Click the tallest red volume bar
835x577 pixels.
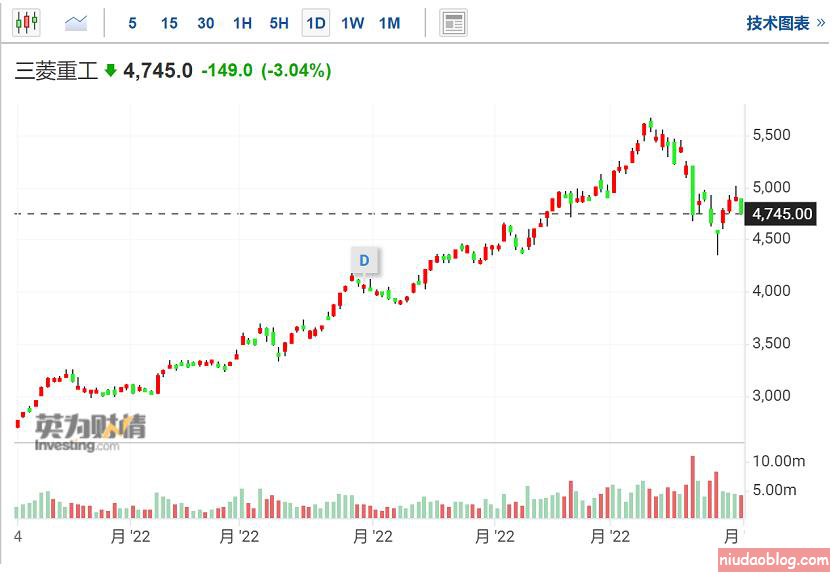pyautogui.click(x=693, y=487)
